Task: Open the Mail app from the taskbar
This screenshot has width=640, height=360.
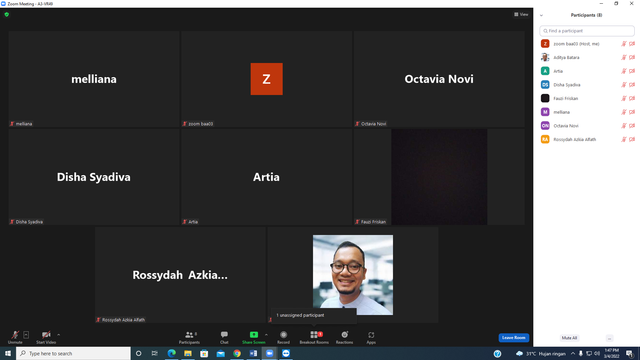Action: 220,353
